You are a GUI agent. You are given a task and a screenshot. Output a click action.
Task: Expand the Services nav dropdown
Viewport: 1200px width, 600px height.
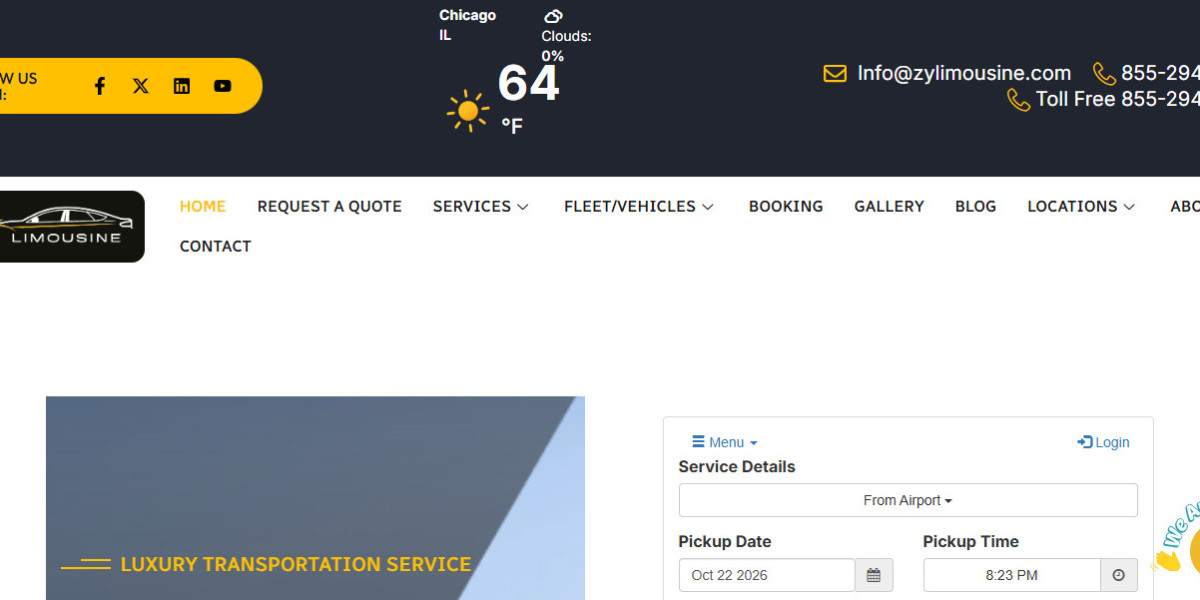[x=480, y=206]
